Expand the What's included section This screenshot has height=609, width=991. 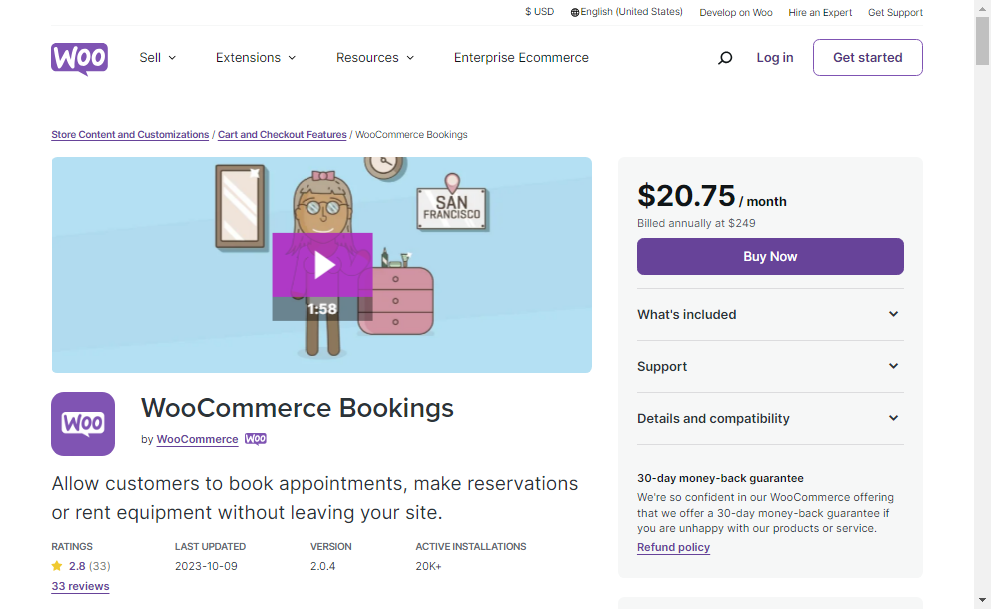click(769, 314)
